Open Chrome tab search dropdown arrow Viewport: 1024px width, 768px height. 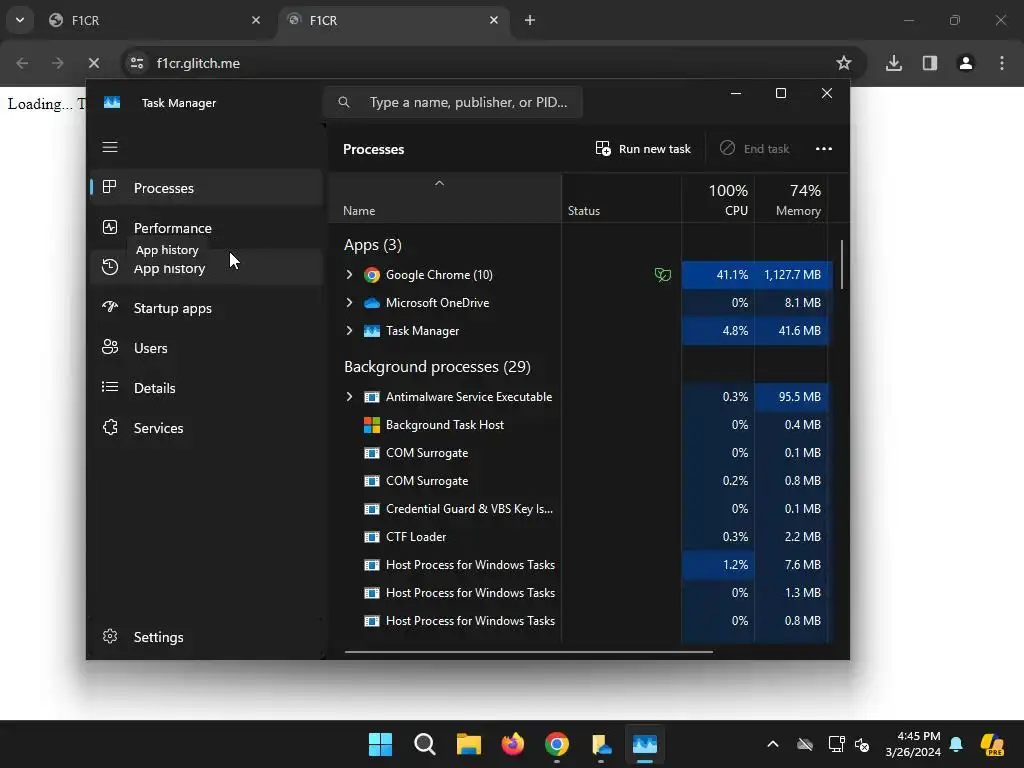tap(20, 20)
